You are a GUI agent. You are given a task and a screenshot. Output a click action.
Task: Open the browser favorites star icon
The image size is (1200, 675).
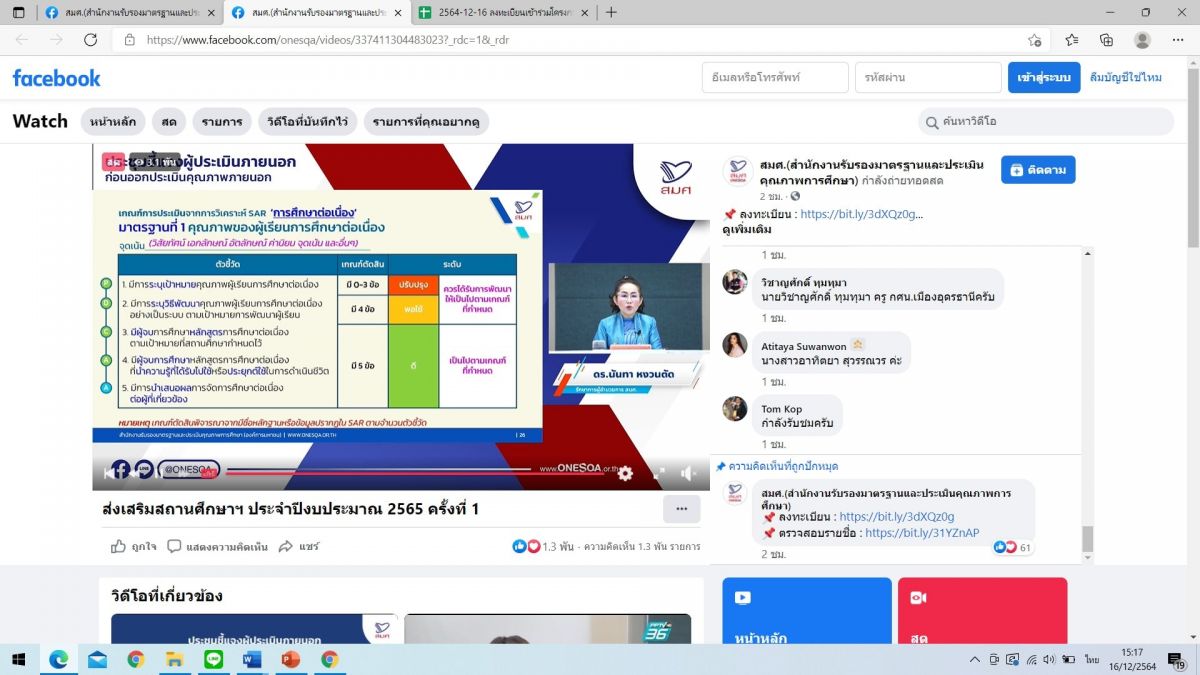(x=1072, y=40)
